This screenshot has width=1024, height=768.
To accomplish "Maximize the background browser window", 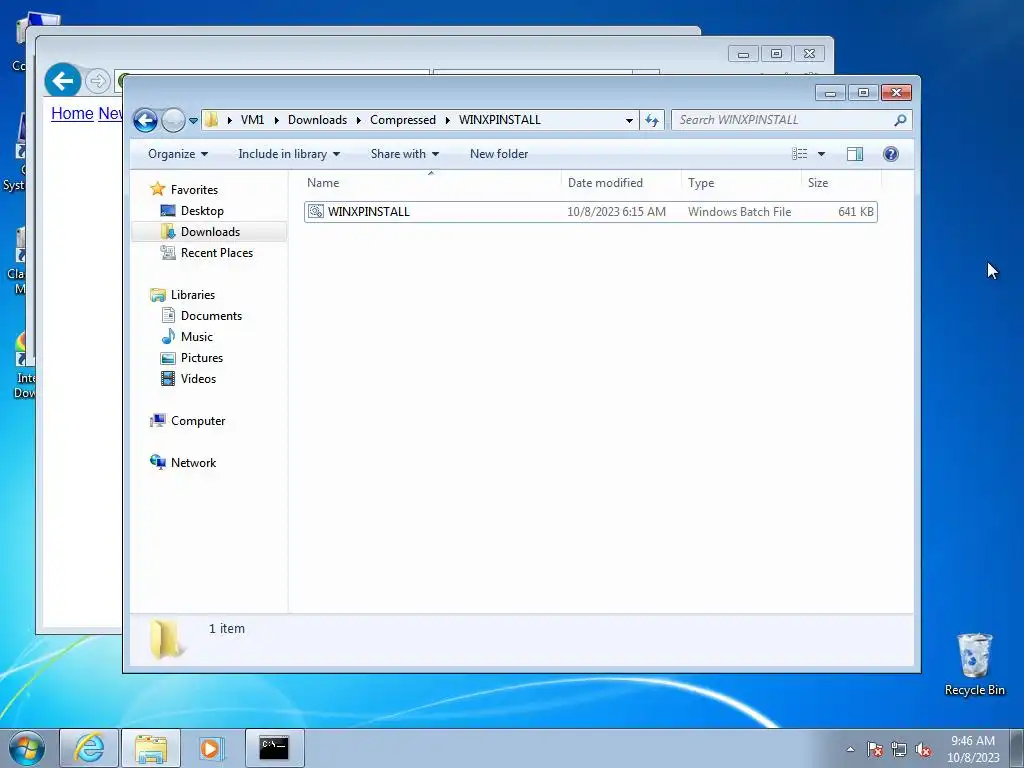I will 776,54.
